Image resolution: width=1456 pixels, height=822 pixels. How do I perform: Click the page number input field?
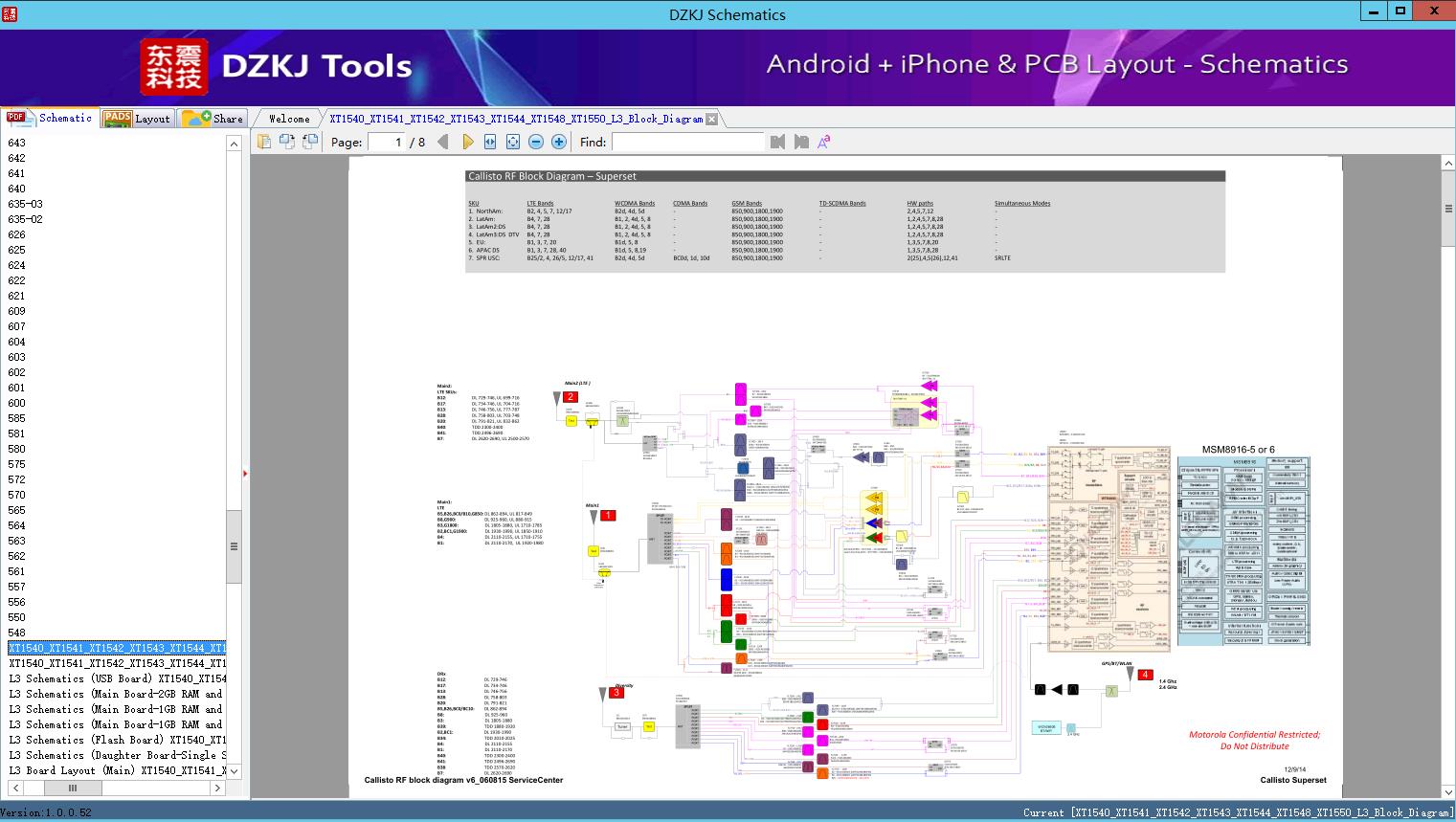click(x=387, y=142)
